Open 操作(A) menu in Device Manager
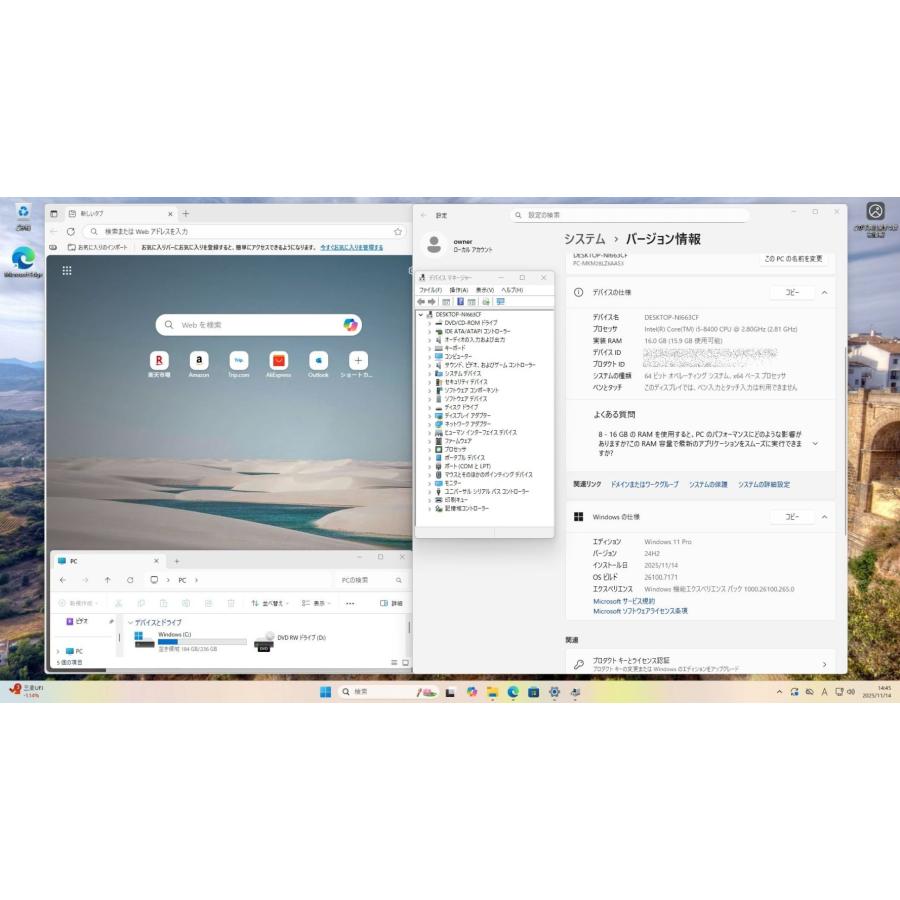 point(459,290)
